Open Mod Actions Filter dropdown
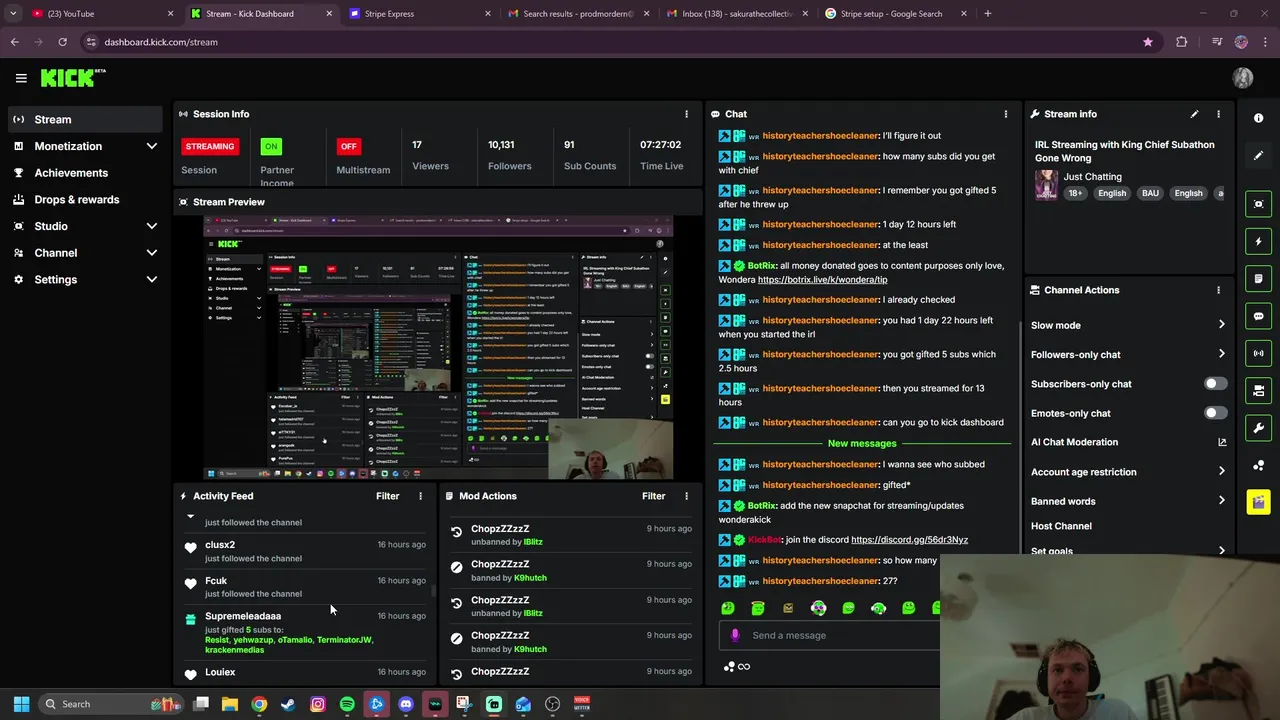This screenshot has width=1280, height=720. click(x=653, y=496)
